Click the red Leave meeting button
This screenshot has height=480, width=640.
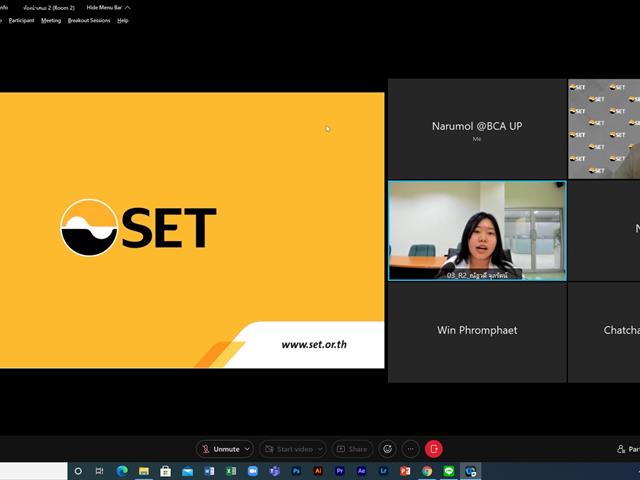pyautogui.click(x=433, y=449)
